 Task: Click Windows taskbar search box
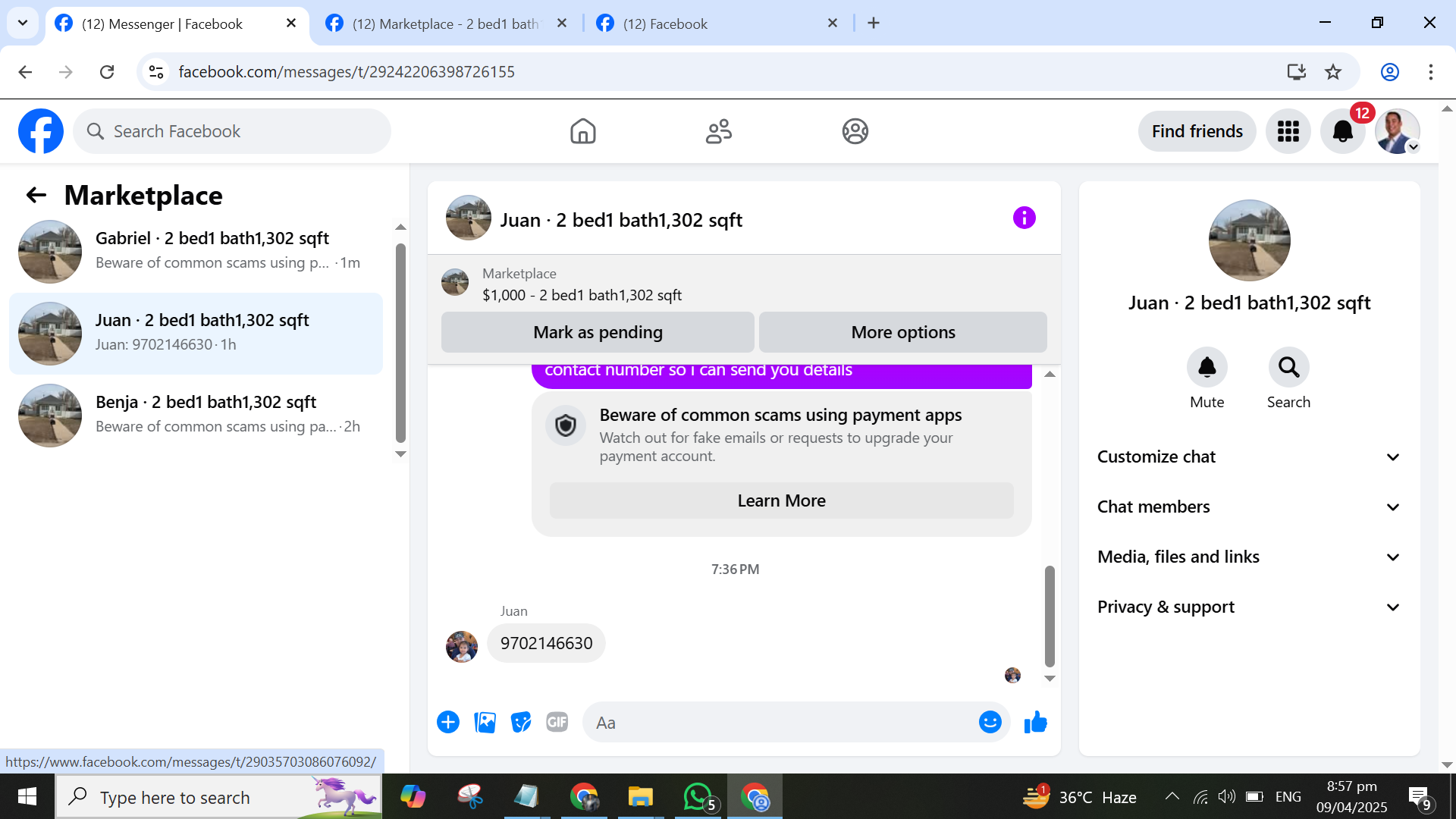point(218,796)
